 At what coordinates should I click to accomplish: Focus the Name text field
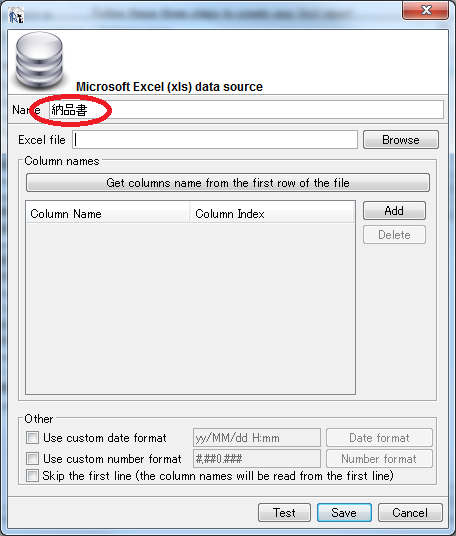(x=246, y=110)
